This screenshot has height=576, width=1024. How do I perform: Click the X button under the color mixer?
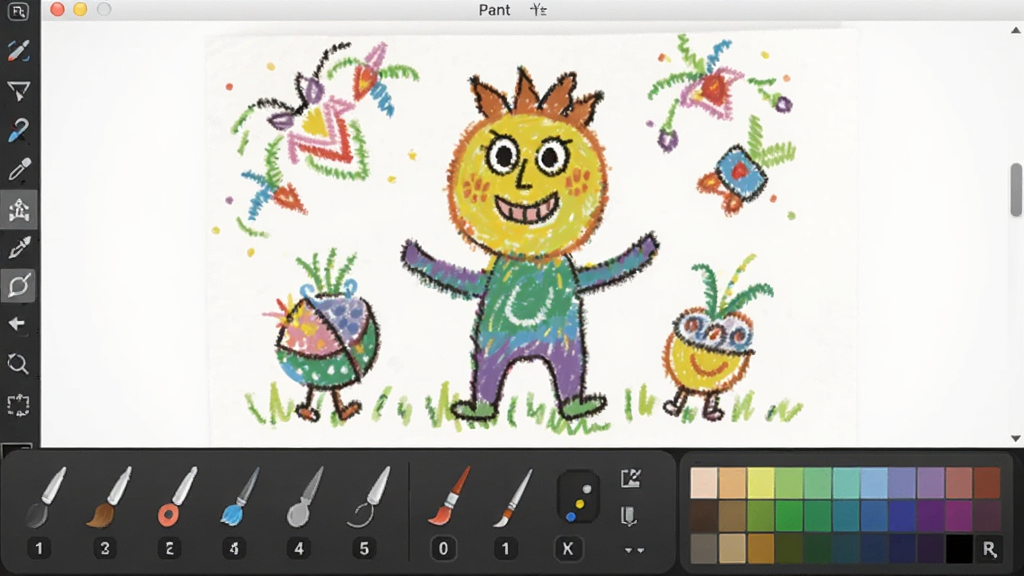point(568,549)
